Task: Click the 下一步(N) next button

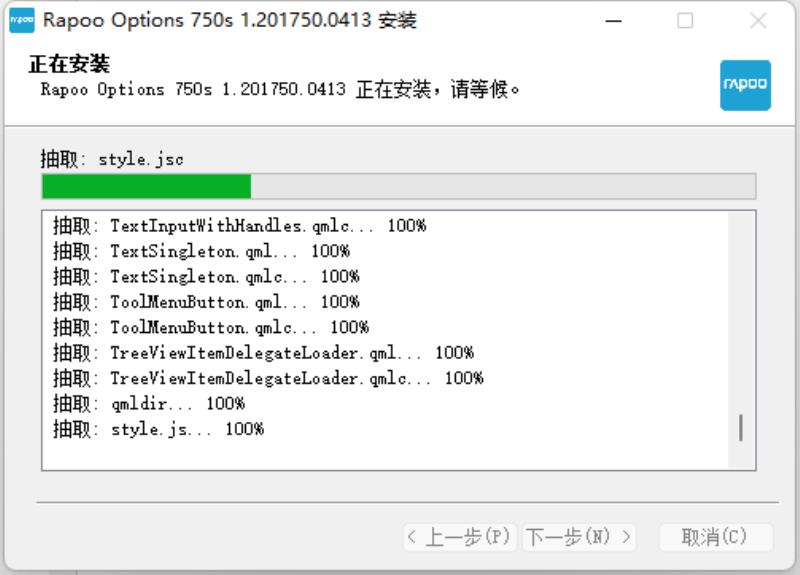Action: coord(579,537)
